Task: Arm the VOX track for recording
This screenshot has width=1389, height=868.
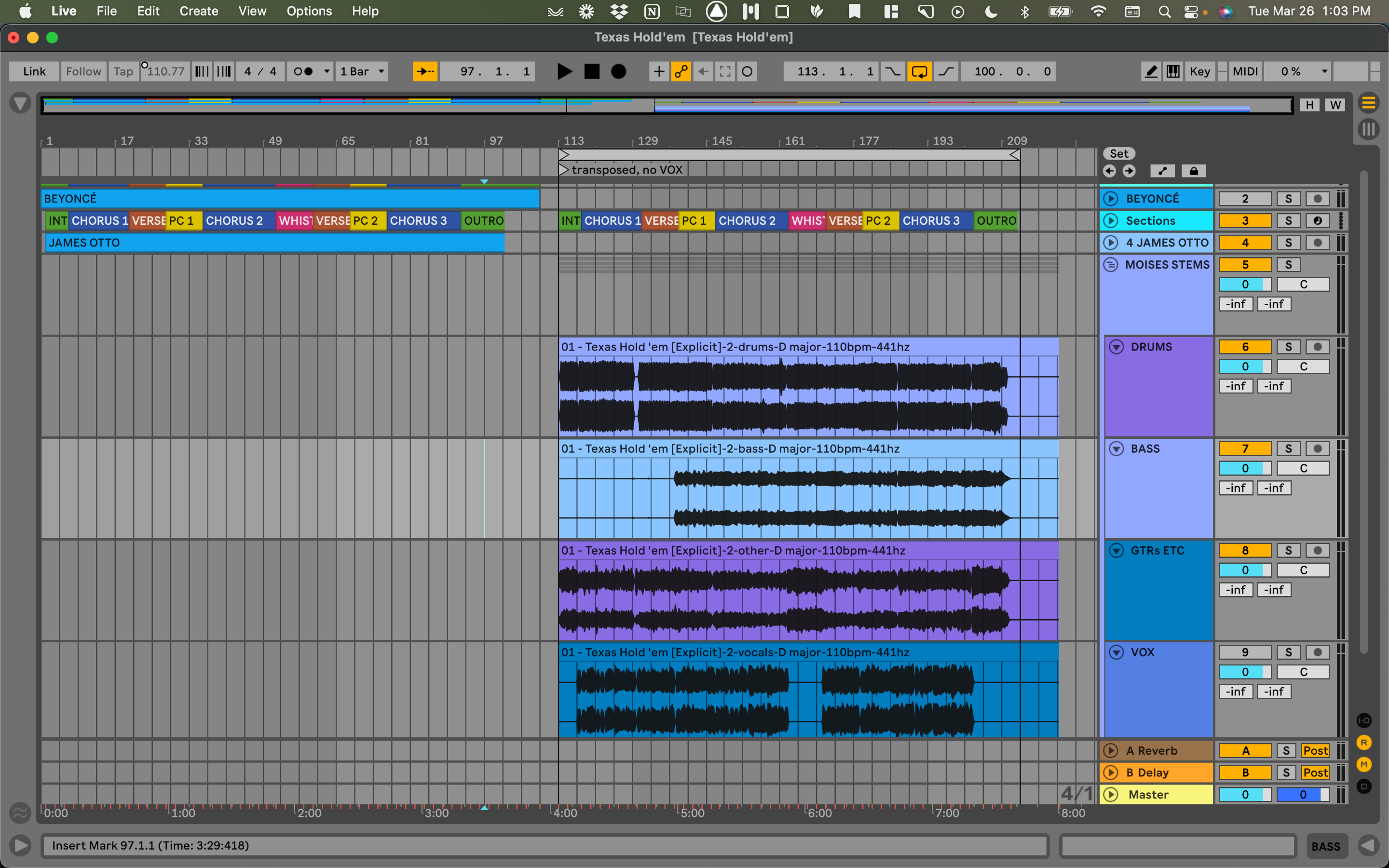Action: [1317, 652]
